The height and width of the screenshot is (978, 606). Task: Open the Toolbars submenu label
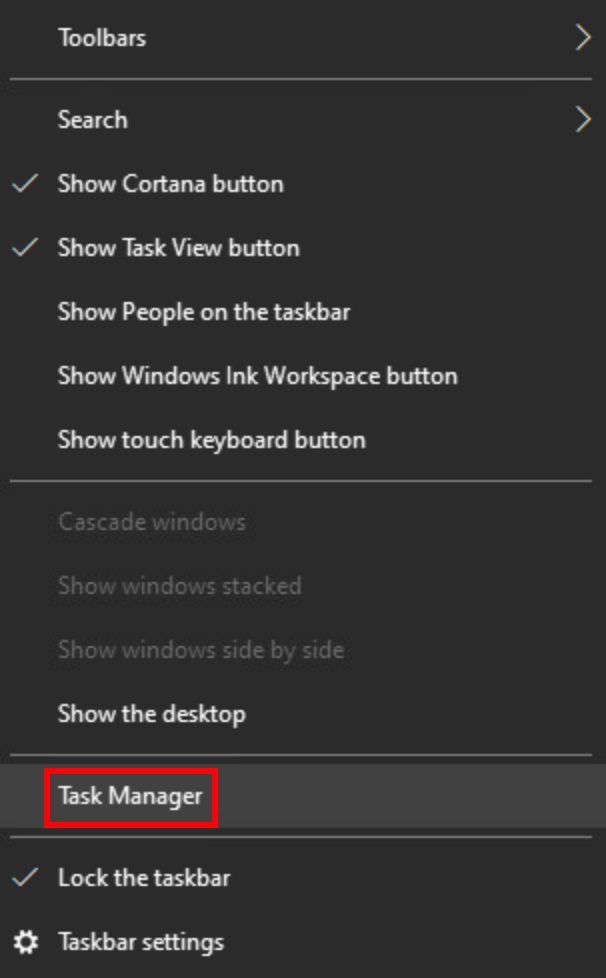(102, 38)
